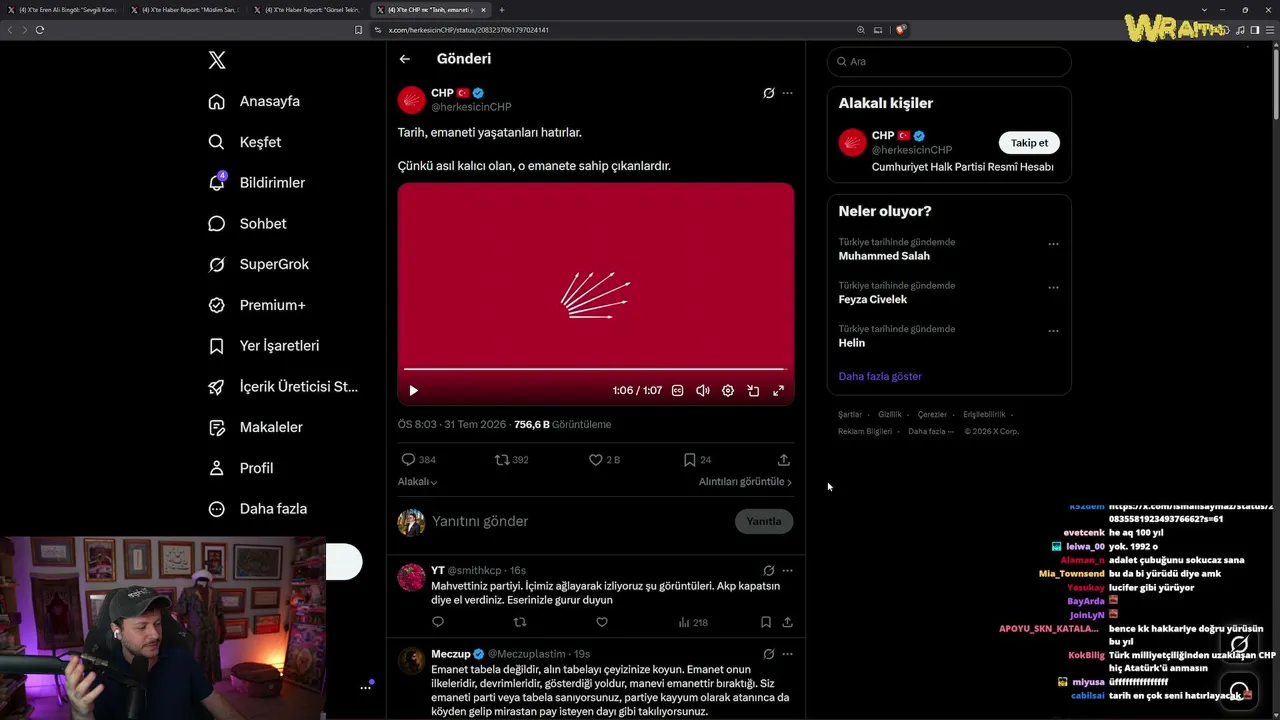1280x720 pixels.
Task: Click the X logo in the sidebar
Action: click(217, 60)
